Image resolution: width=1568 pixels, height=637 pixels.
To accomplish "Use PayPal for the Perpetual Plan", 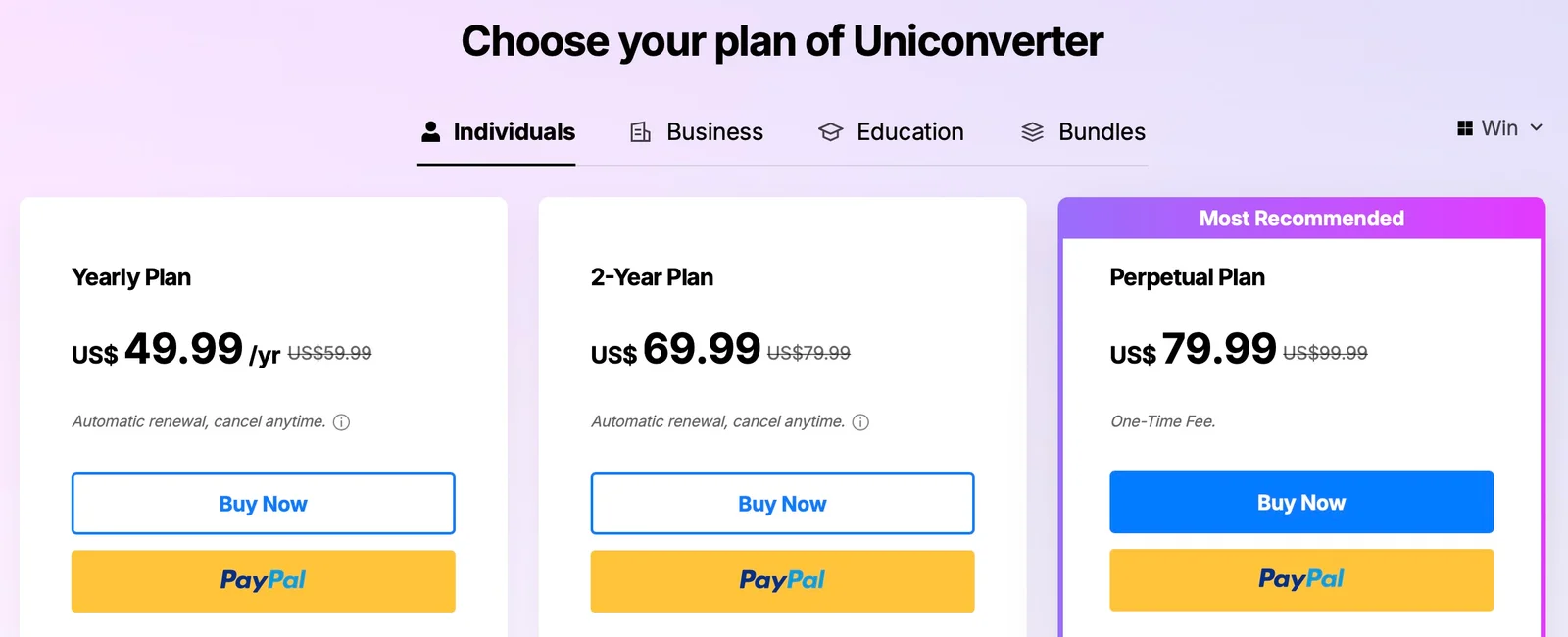I will coord(1301,579).
